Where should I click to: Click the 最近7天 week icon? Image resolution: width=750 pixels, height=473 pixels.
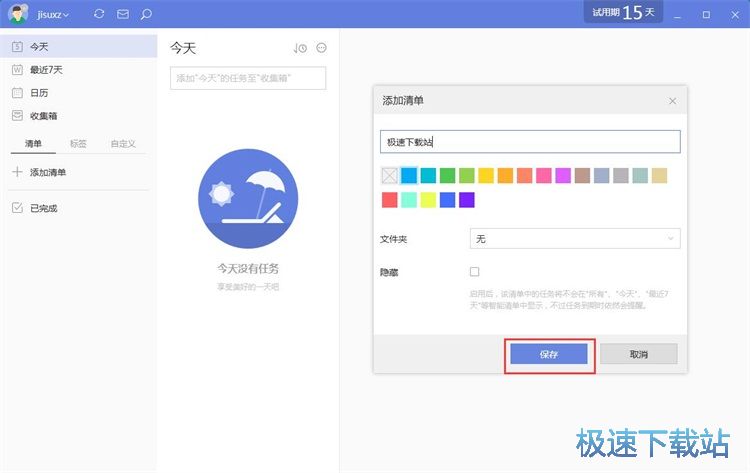pyautogui.click(x=17, y=70)
